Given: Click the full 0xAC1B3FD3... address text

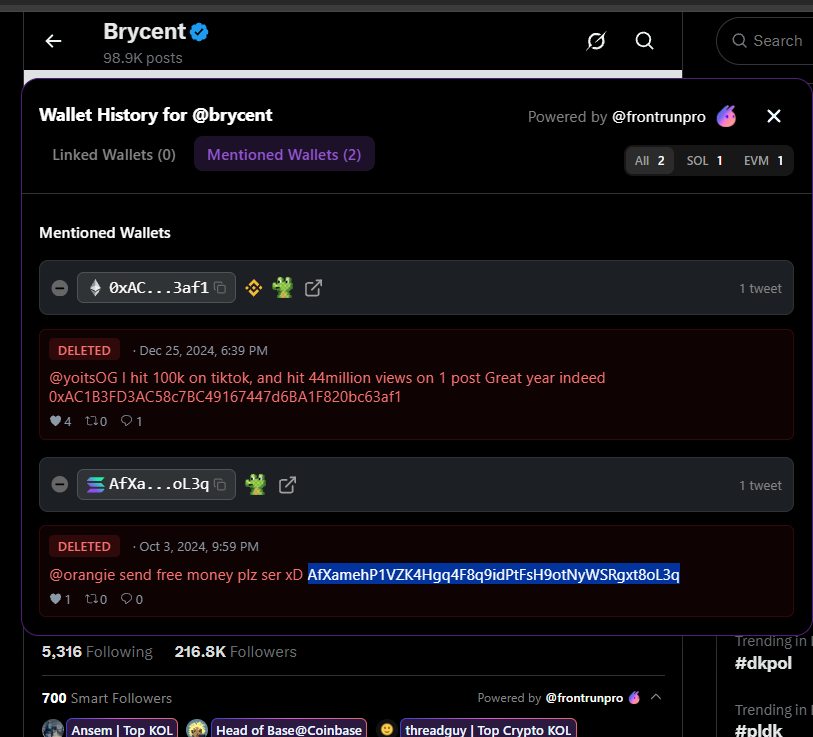Looking at the screenshot, I should click(225, 397).
